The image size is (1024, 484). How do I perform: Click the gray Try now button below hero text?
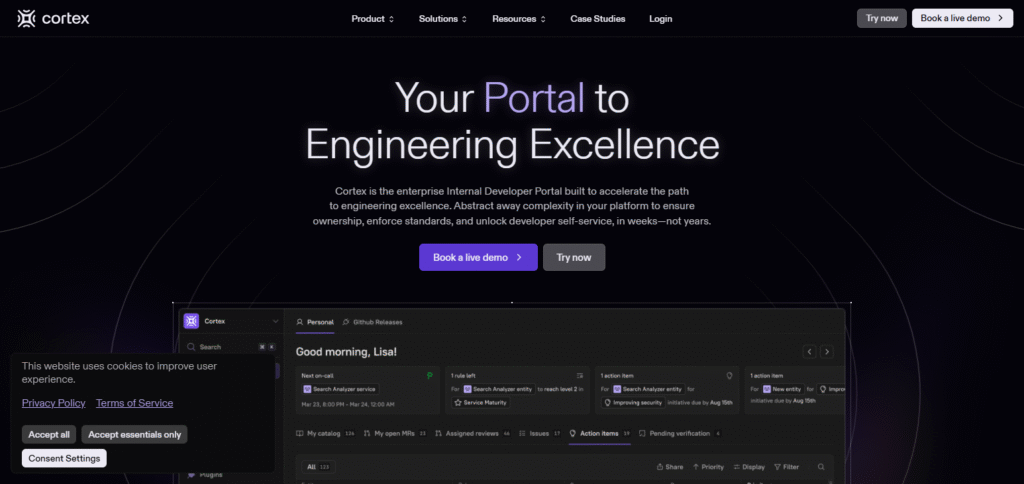[574, 257]
